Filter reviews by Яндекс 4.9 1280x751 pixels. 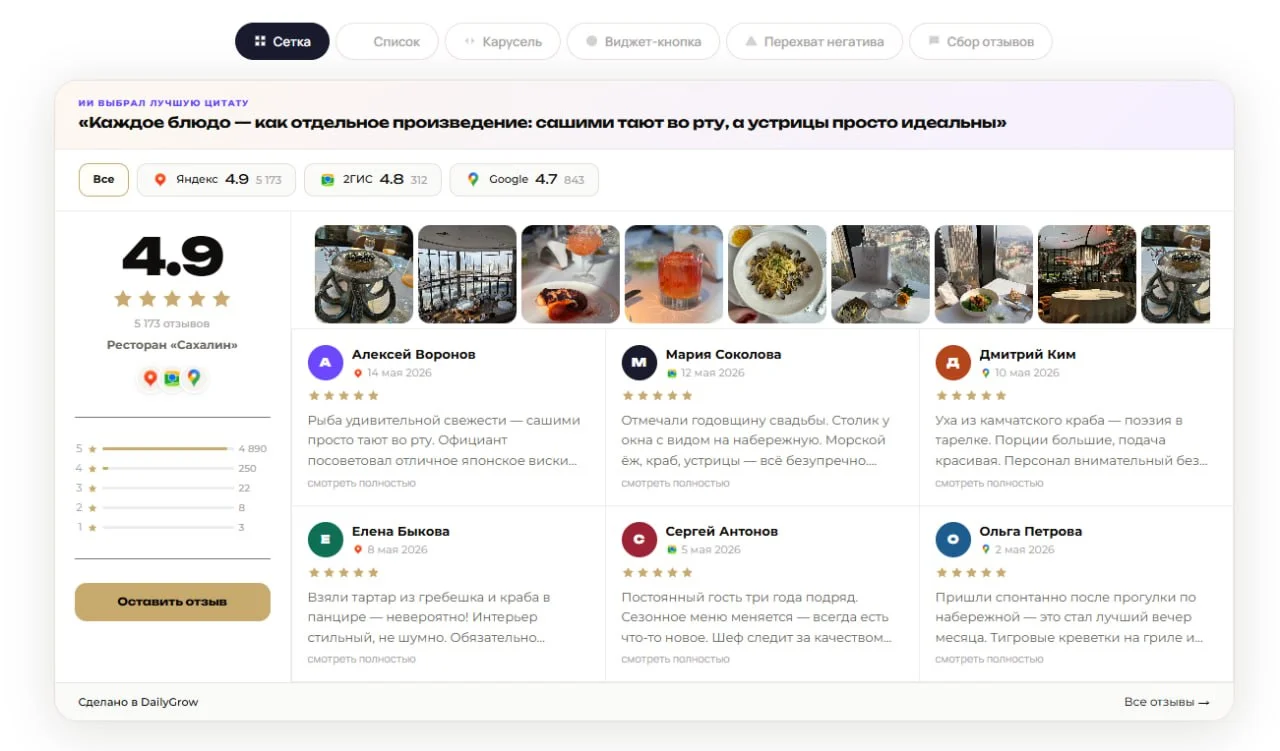click(217, 179)
